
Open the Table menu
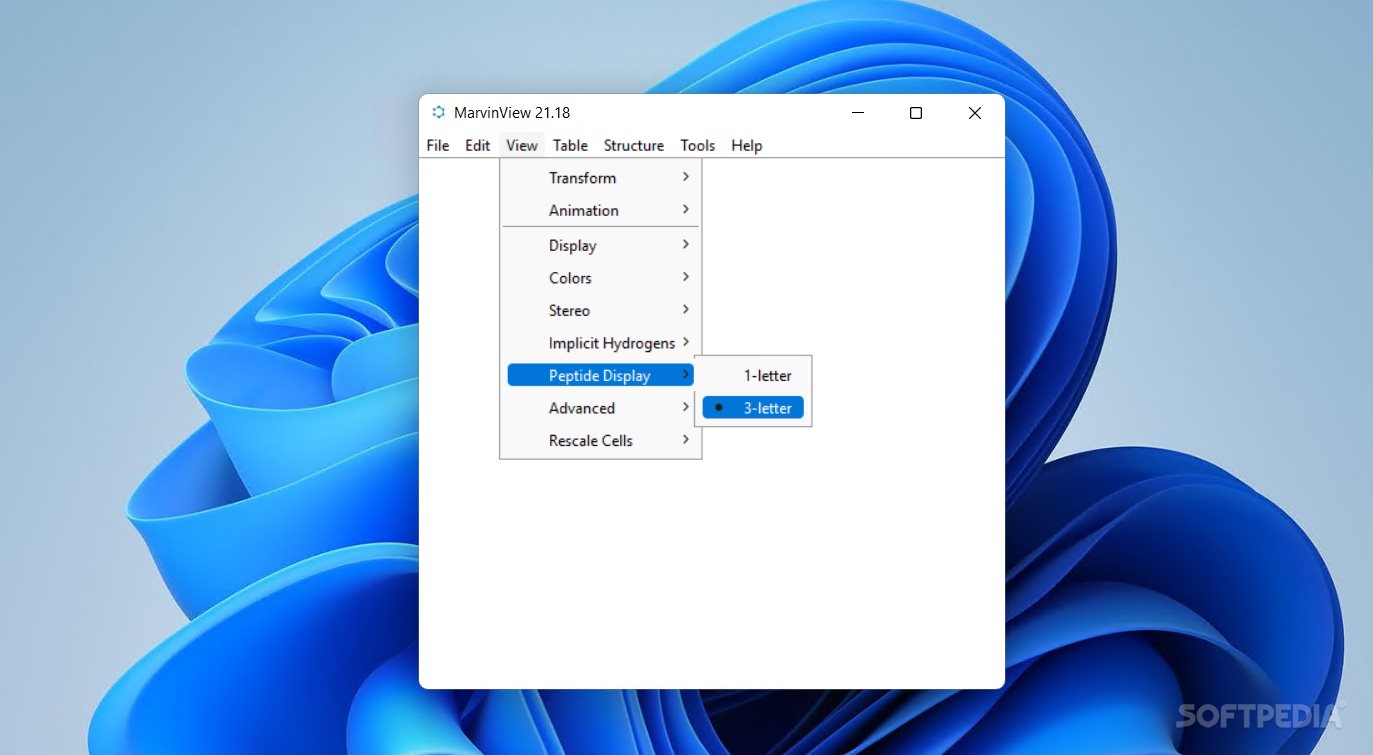click(570, 145)
